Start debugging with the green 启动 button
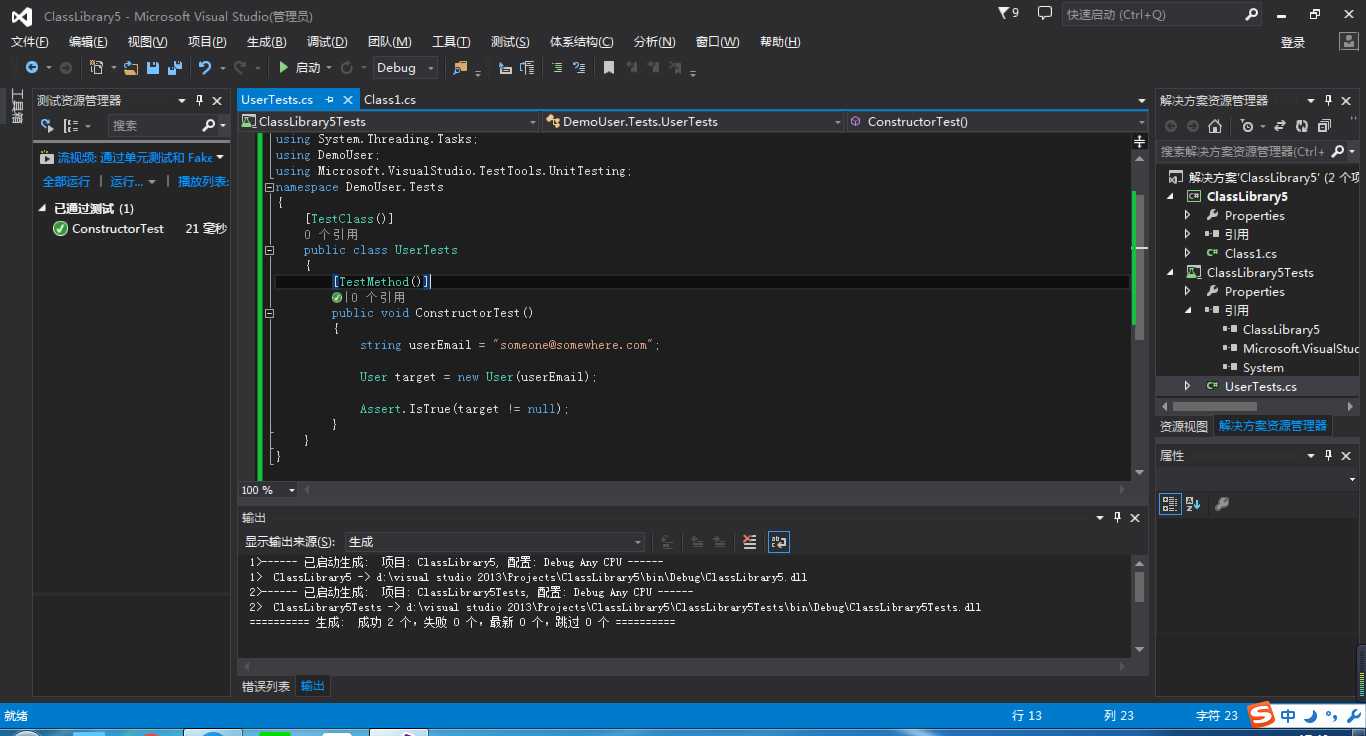 click(x=300, y=68)
